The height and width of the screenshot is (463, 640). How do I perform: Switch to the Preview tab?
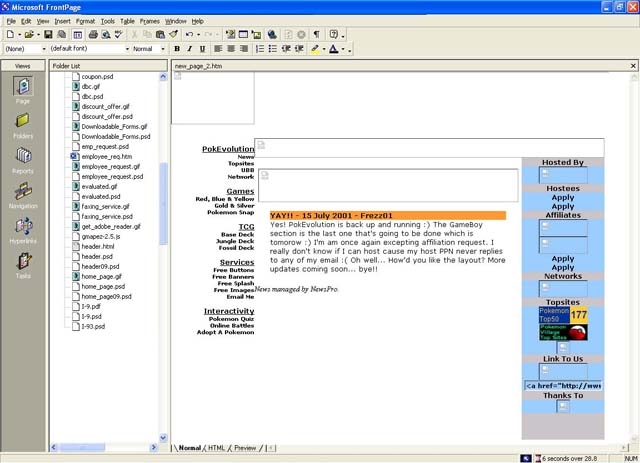pyautogui.click(x=245, y=448)
